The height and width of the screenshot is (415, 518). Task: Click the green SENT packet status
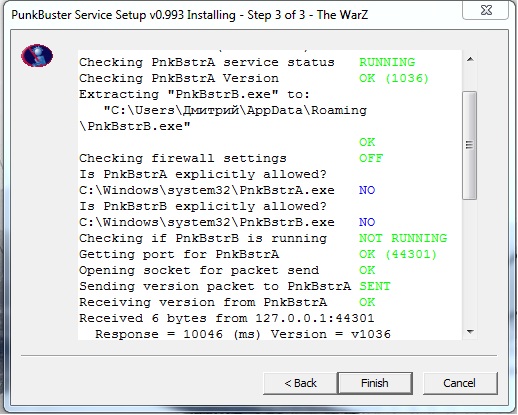point(375,286)
